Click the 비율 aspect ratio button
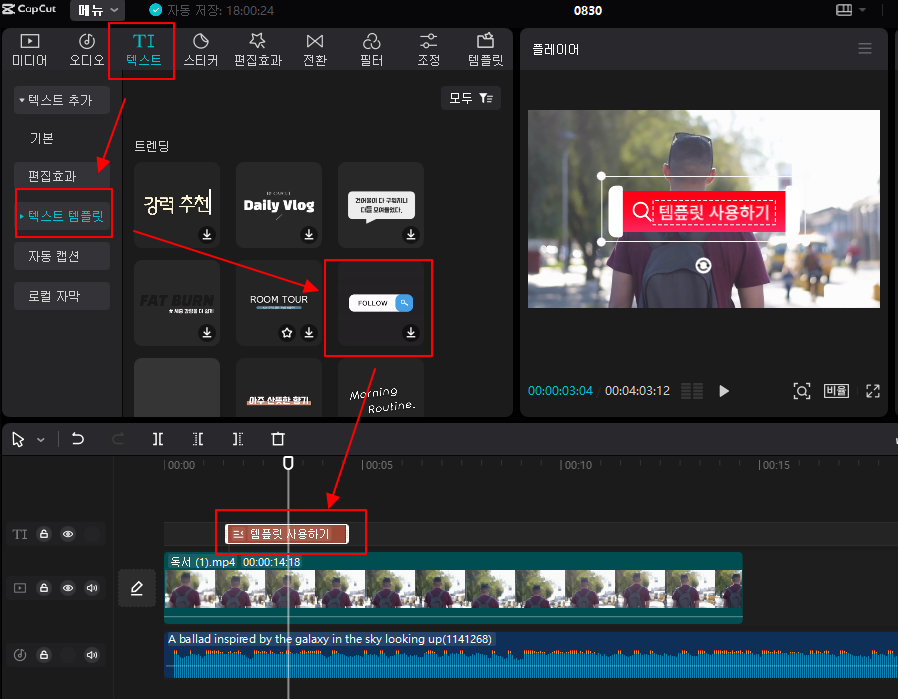 tap(836, 390)
